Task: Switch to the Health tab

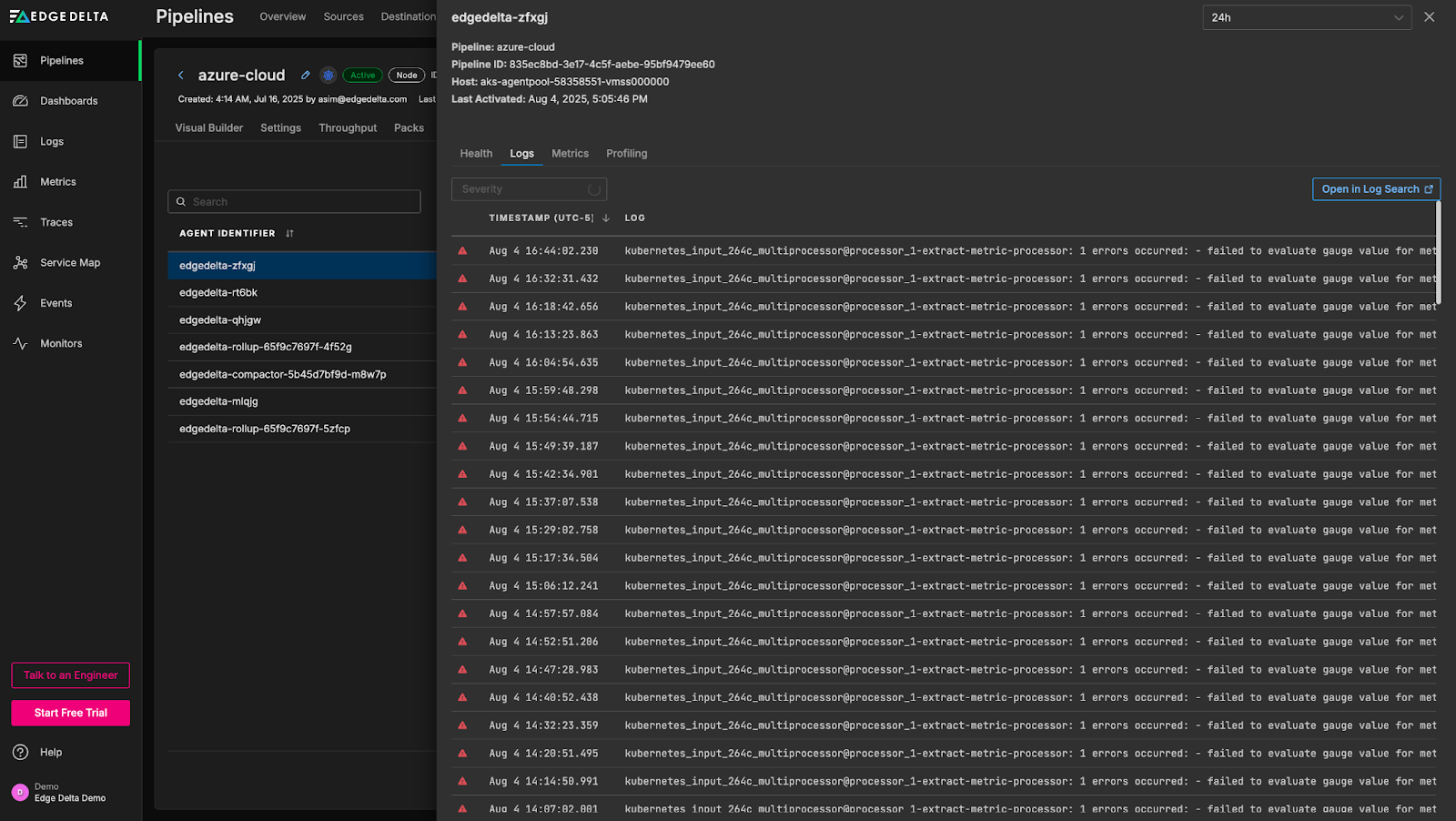Action: click(476, 154)
